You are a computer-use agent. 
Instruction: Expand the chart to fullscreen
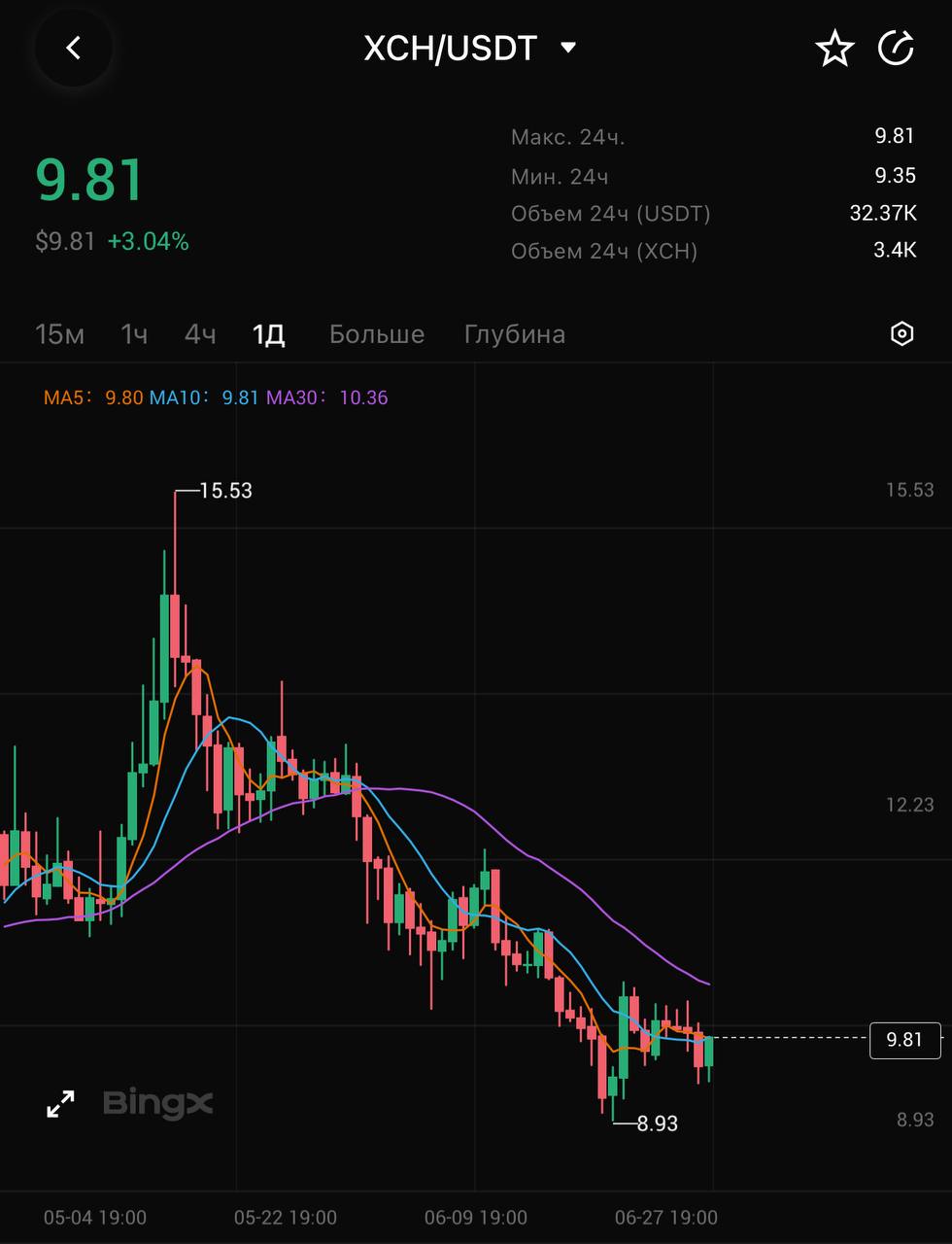coord(61,1104)
